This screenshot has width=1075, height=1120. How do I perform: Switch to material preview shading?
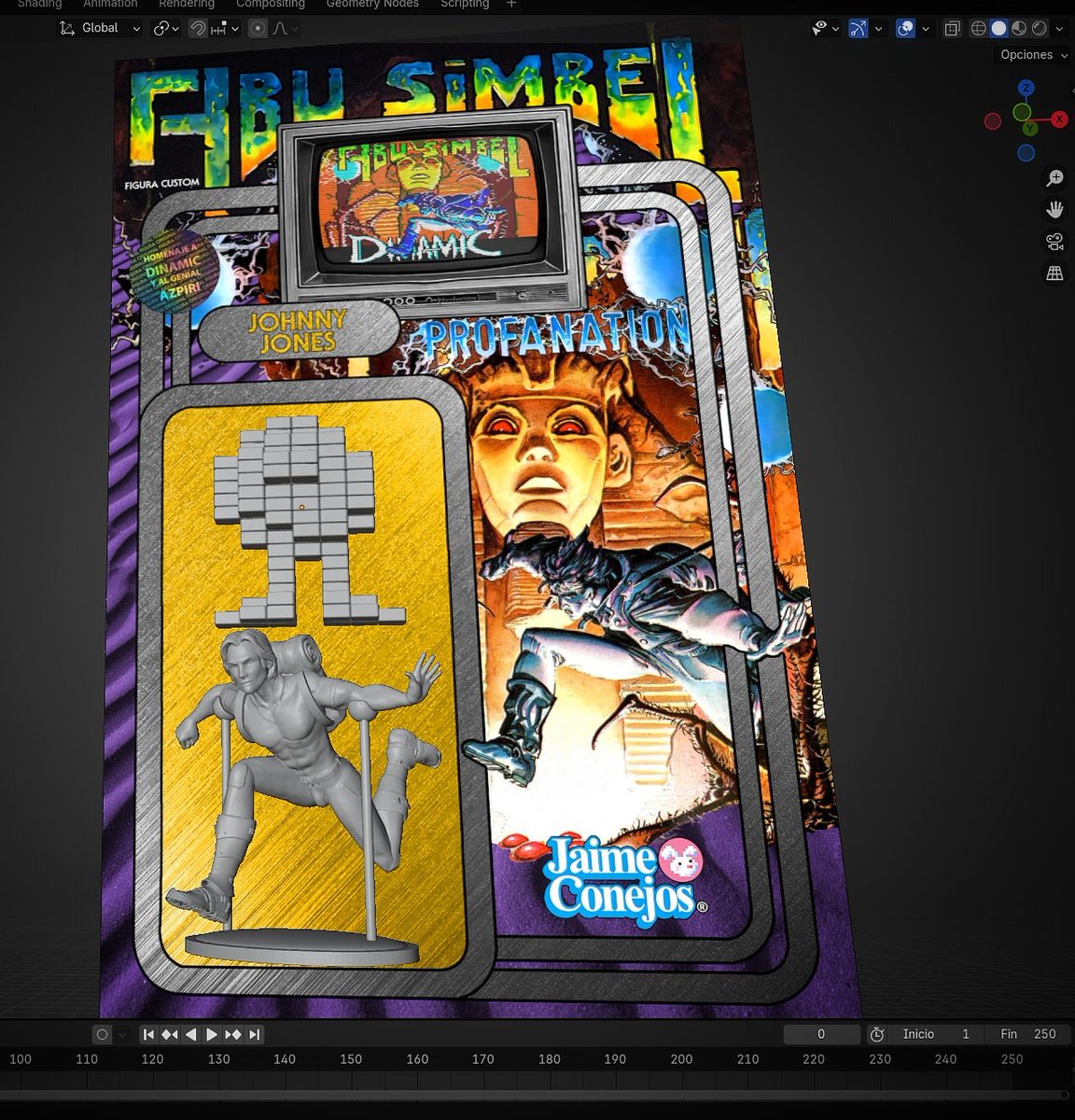pyautogui.click(x=1019, y=28)
